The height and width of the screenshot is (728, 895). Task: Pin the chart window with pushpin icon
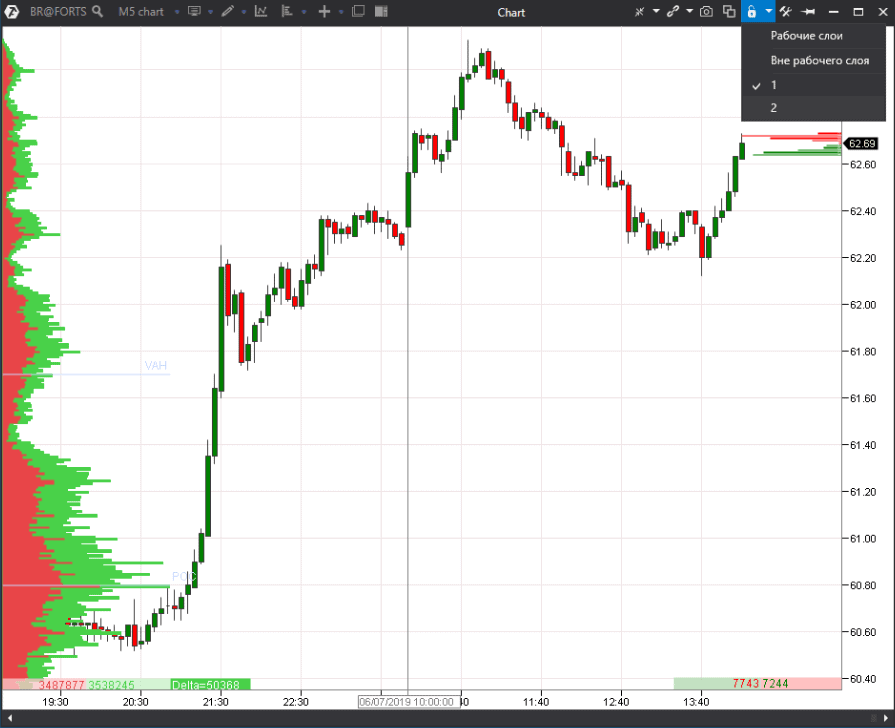point(809,12)
